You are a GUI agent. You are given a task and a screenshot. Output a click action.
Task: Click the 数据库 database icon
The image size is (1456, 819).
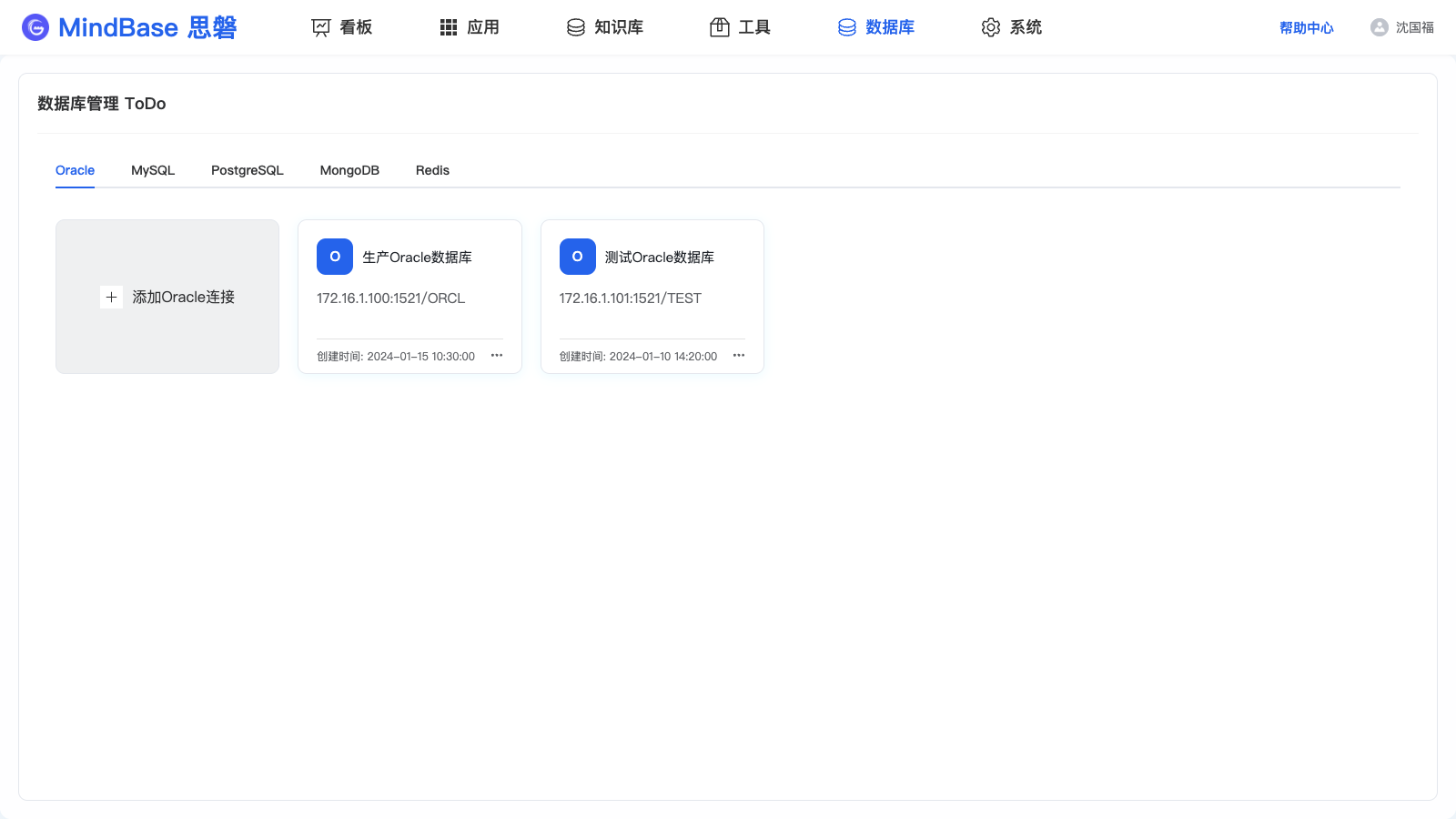tap(847, 27)
